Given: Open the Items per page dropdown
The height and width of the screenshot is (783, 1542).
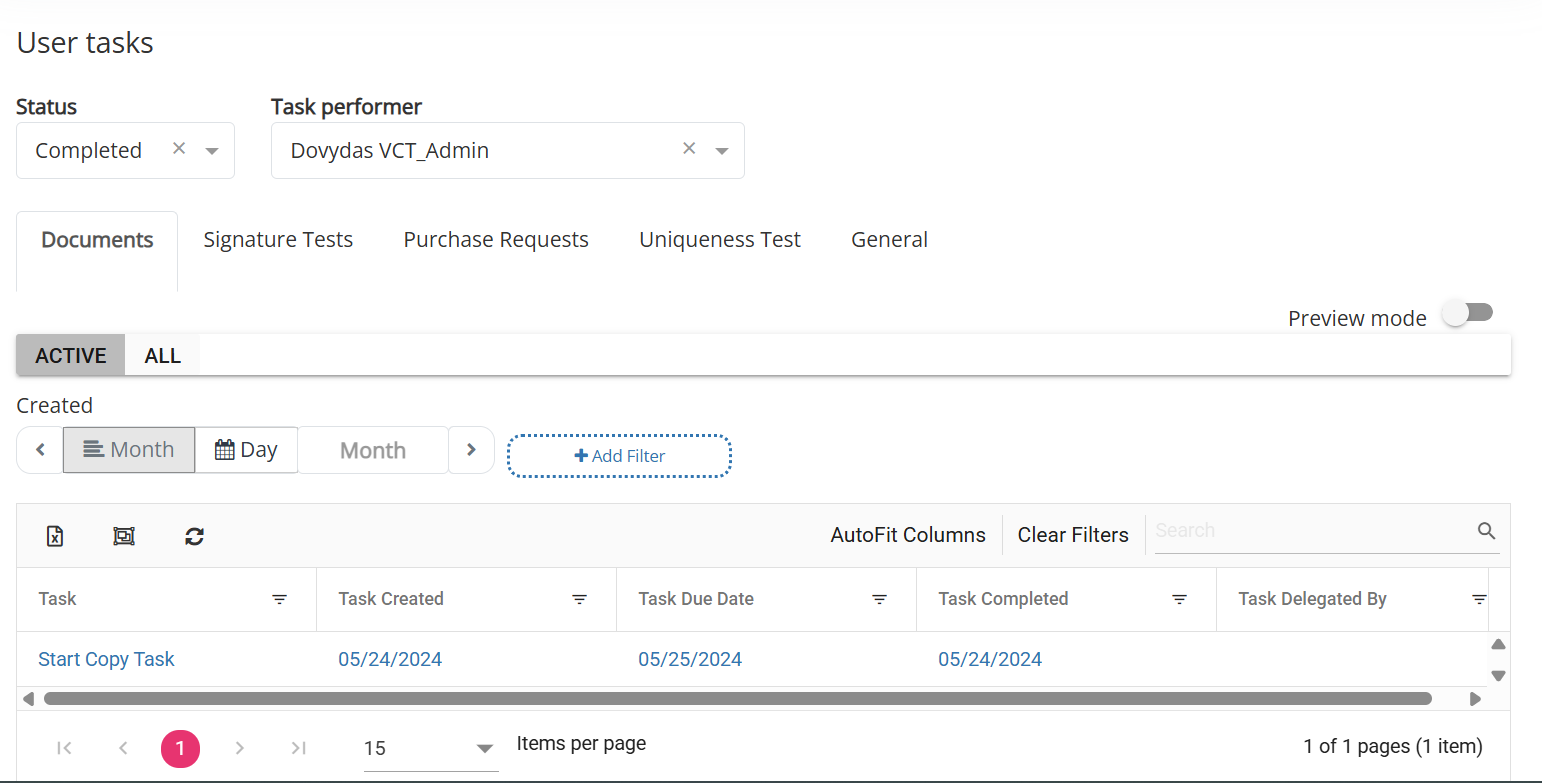Looking at the screenshot, I should (x=486, y=748).
